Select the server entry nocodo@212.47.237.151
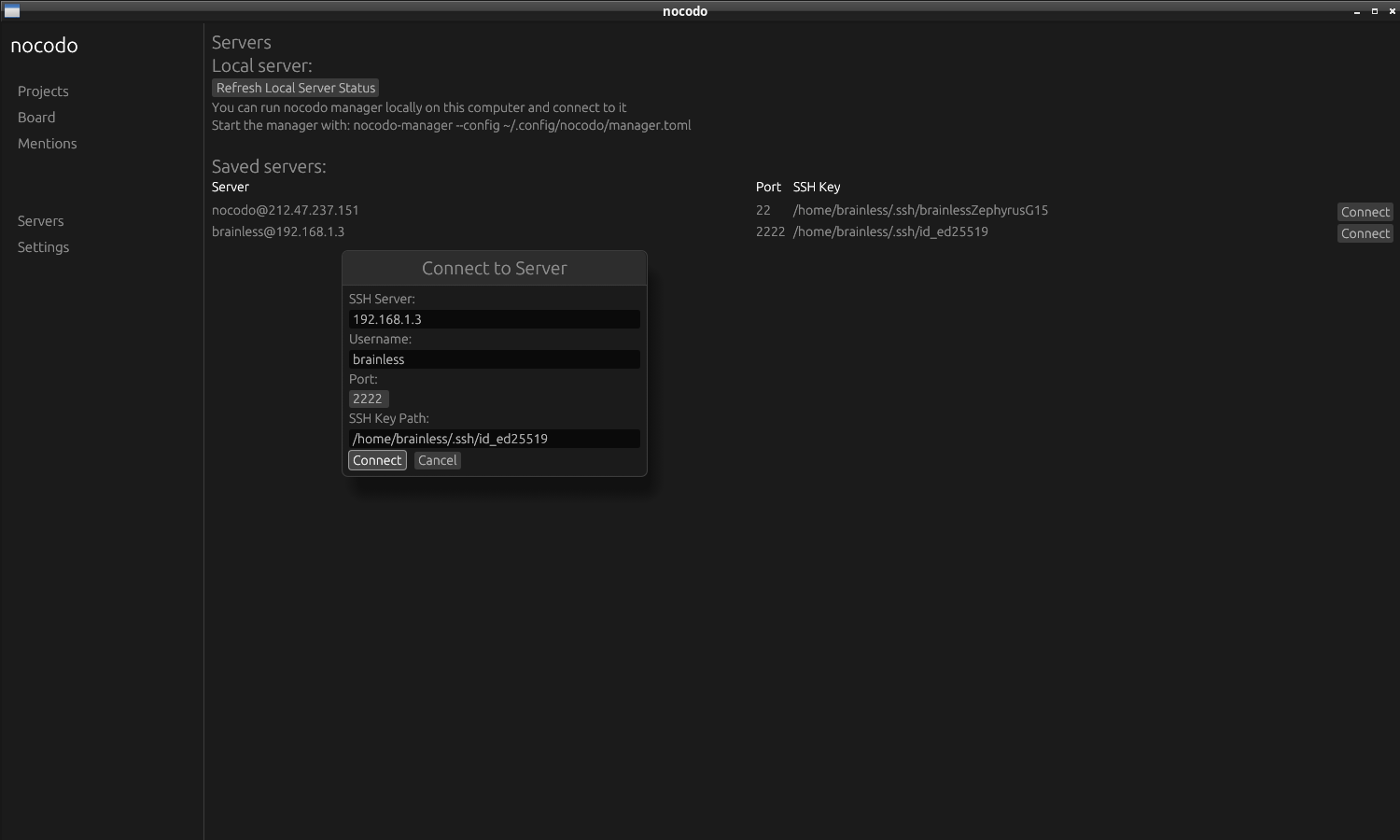The width and height of the screenshot is (1400, 840). coord(286,210)
